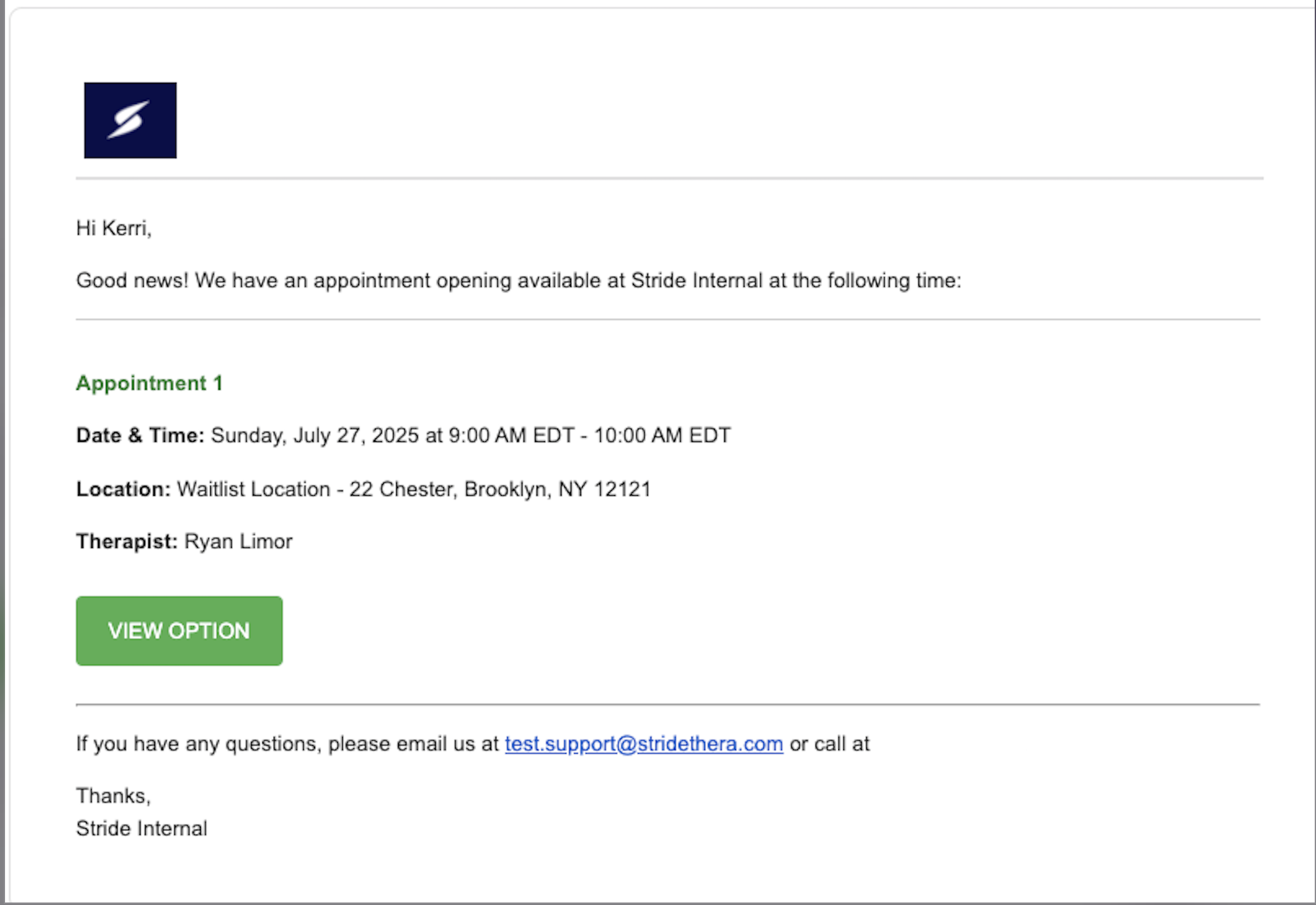Image resolution: width=1316 pixels, height=905 pixels.
Task: Open the test.support@stridethera.com email link
Action: (644, 744)
